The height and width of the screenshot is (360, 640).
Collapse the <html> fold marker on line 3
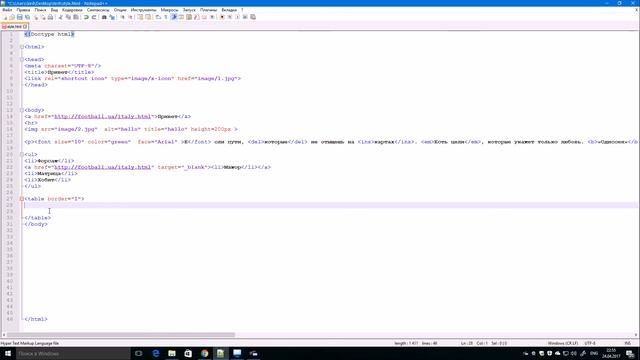[22, 47]
